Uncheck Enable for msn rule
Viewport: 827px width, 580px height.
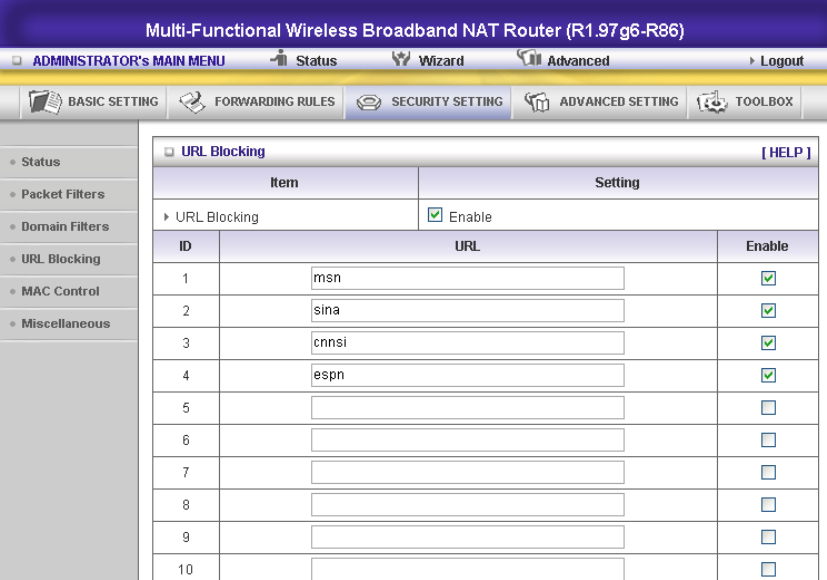pyautogui.click(x=768, y=278)
